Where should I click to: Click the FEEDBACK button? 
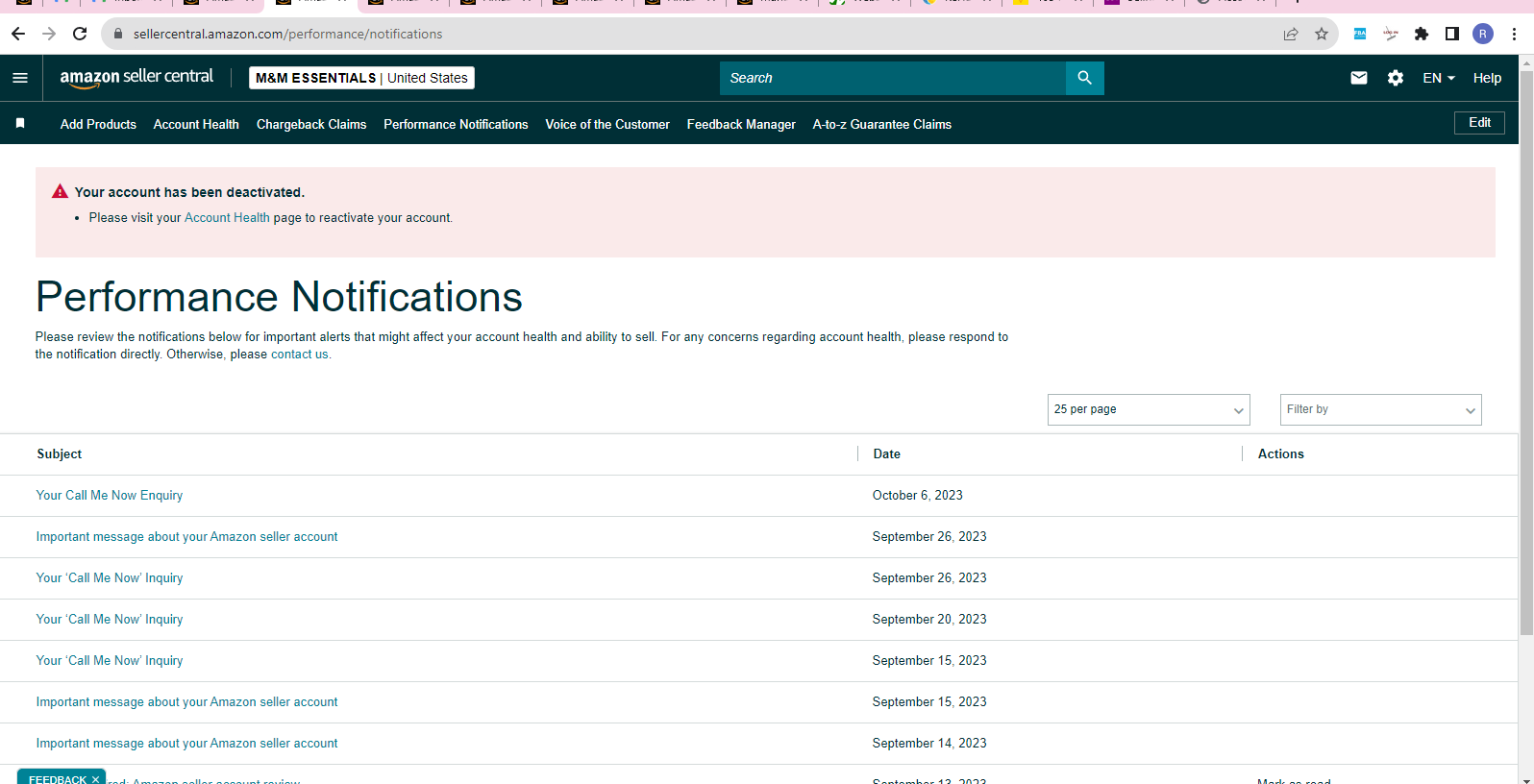point(58,779)
